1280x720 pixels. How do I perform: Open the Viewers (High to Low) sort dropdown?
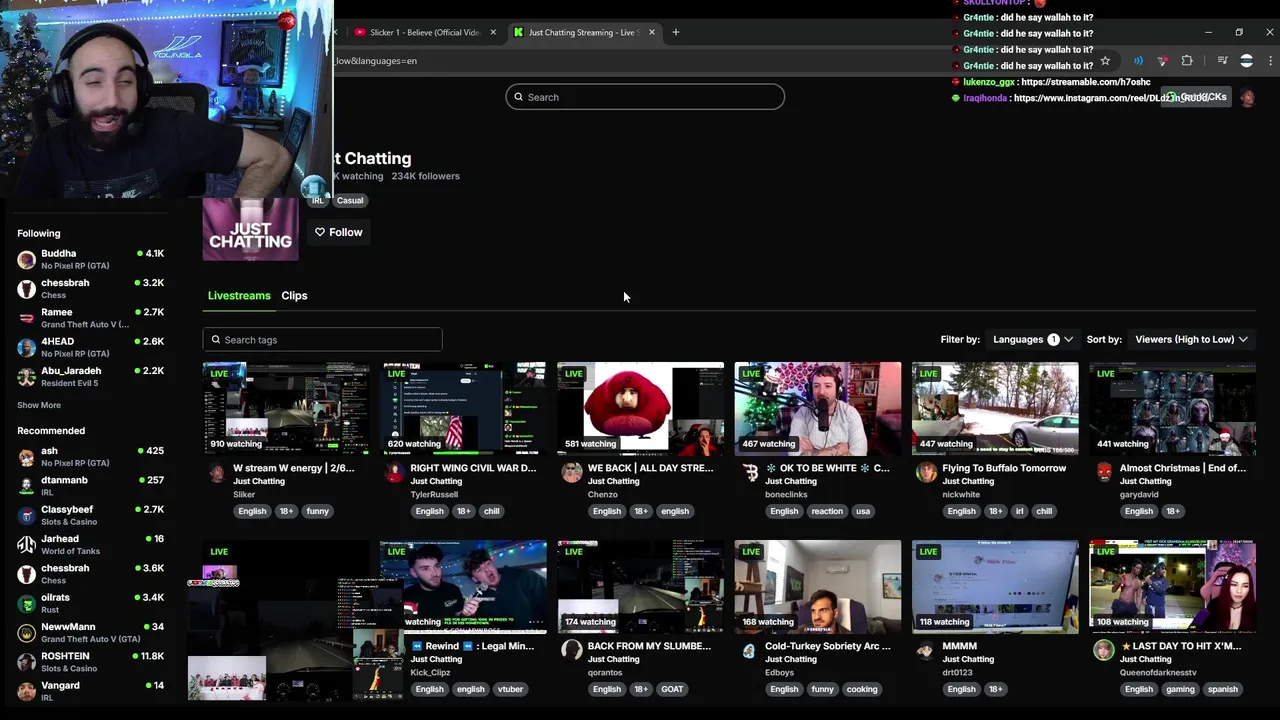[1191, 340]
